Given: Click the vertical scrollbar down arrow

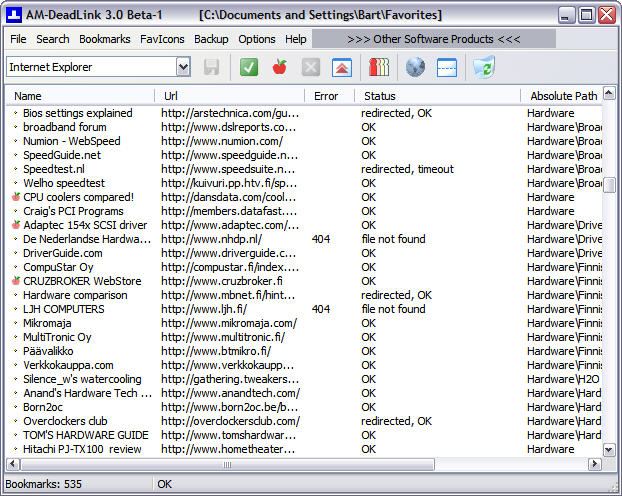Looking at the screenshot, I should 609,450.
